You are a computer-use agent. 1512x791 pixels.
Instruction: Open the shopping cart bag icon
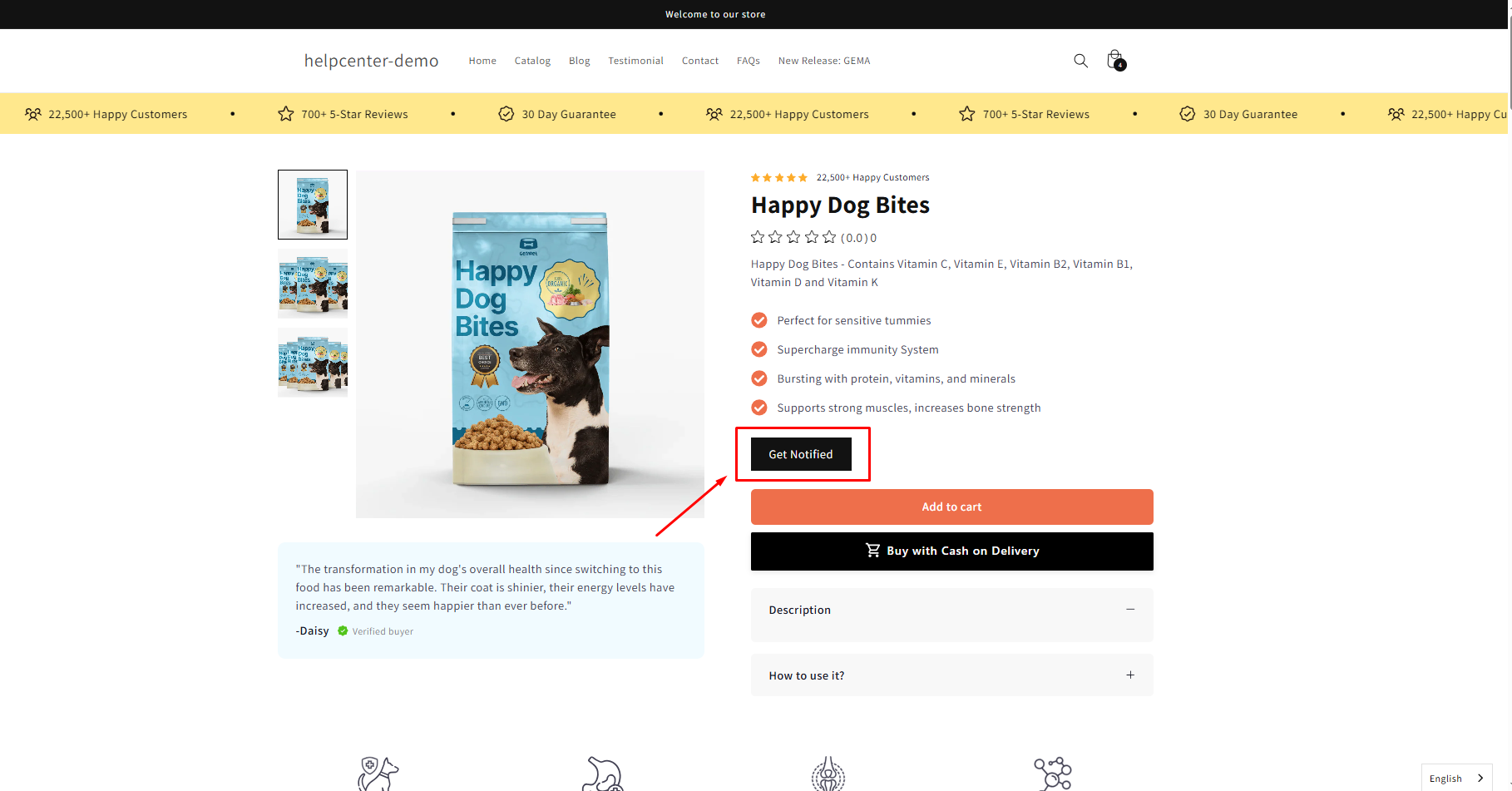(x=1115, y=60)
